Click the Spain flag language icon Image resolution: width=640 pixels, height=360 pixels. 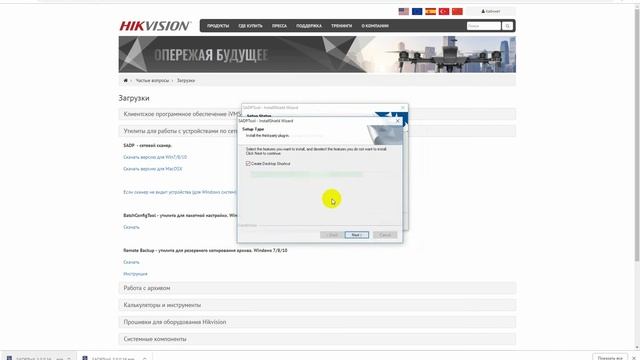coord(430,11)
